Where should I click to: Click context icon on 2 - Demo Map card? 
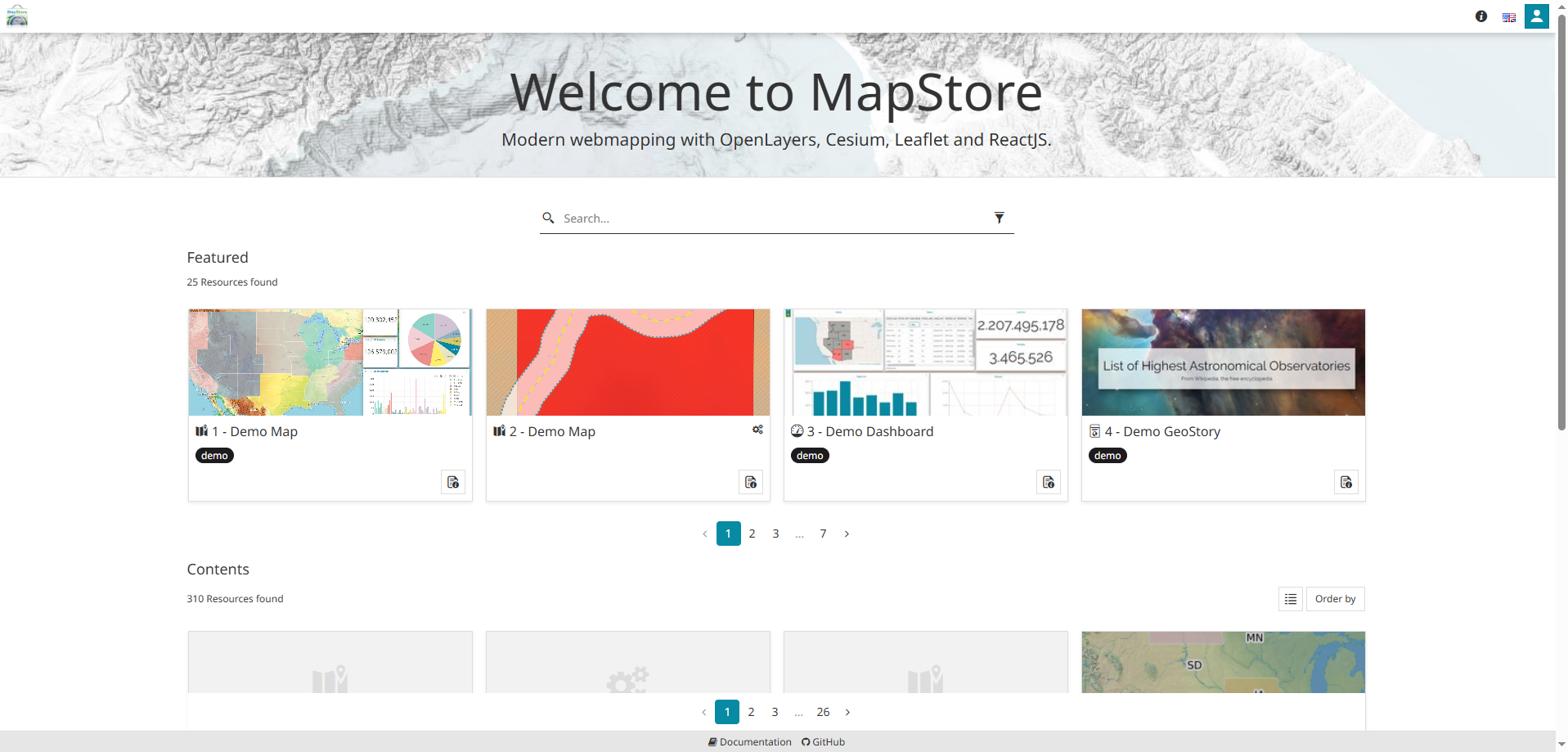[x=757, y=430]
